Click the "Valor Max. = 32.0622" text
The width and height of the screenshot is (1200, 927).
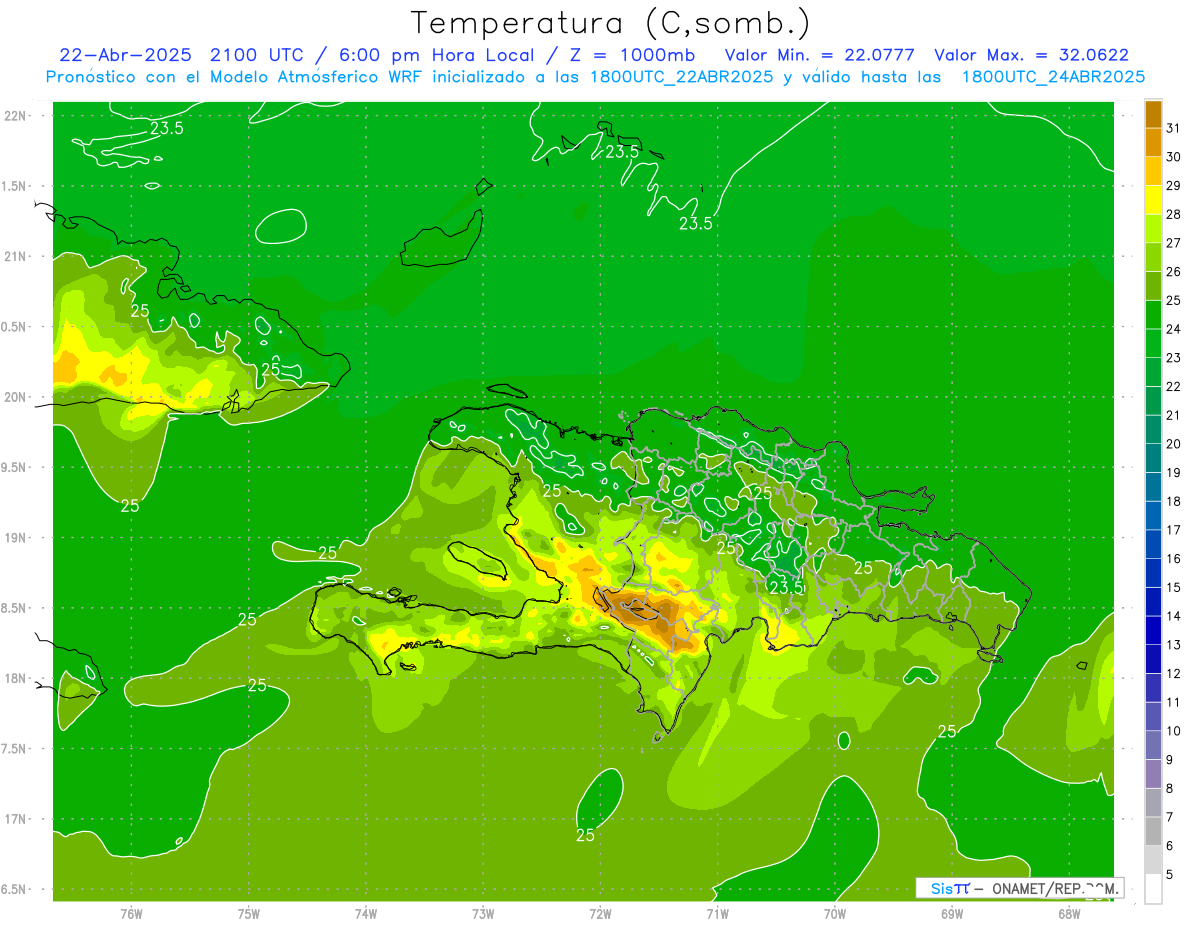1031,55
